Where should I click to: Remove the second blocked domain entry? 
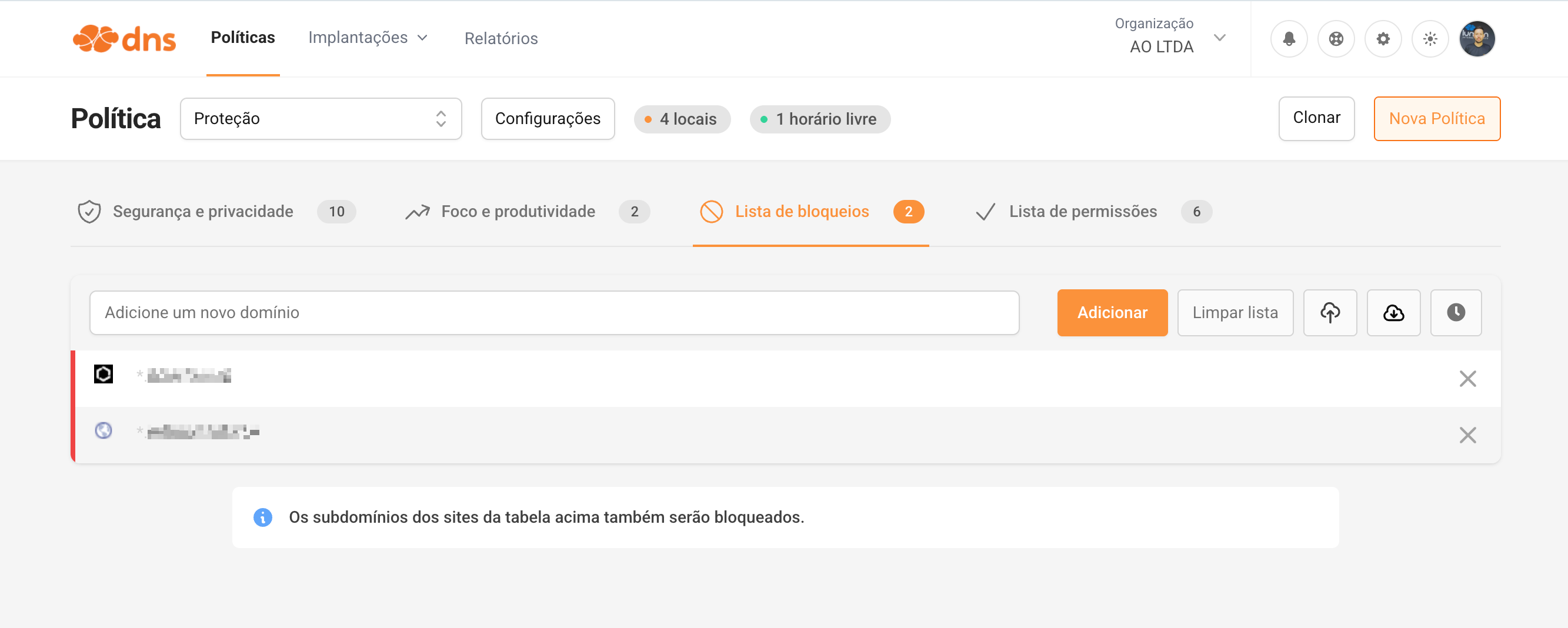click(x=1467, y=435)
